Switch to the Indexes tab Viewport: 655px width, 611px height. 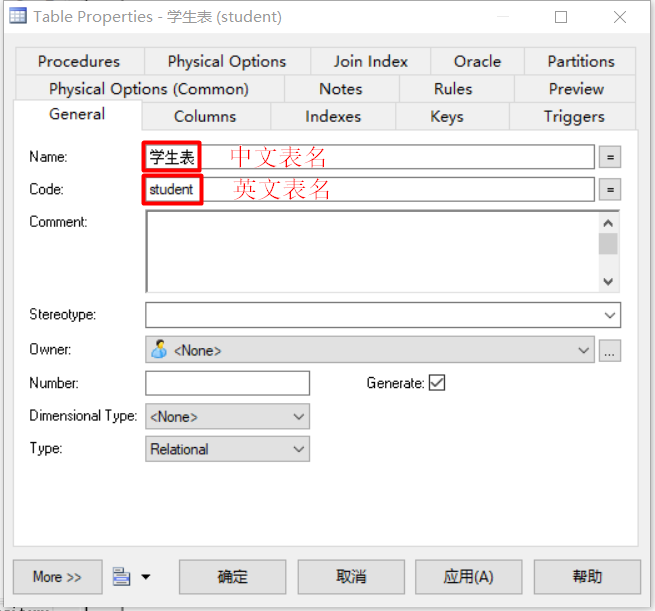point(333,117)
